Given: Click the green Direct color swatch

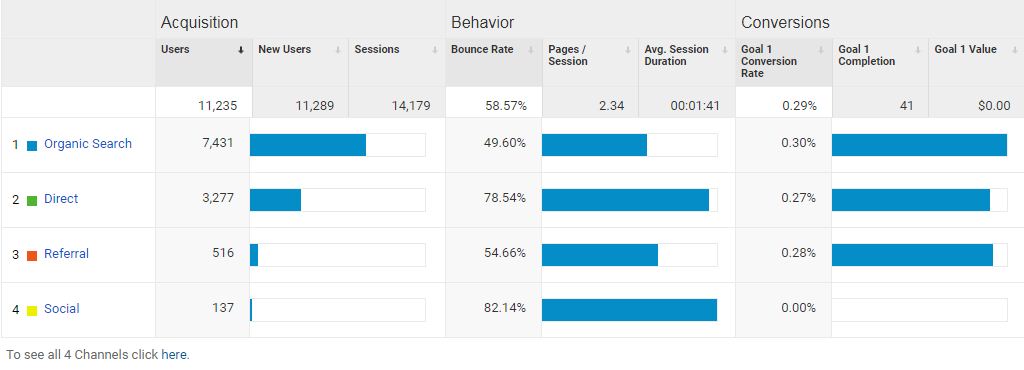Looking at the screenshot, I should tap(32, 200).
